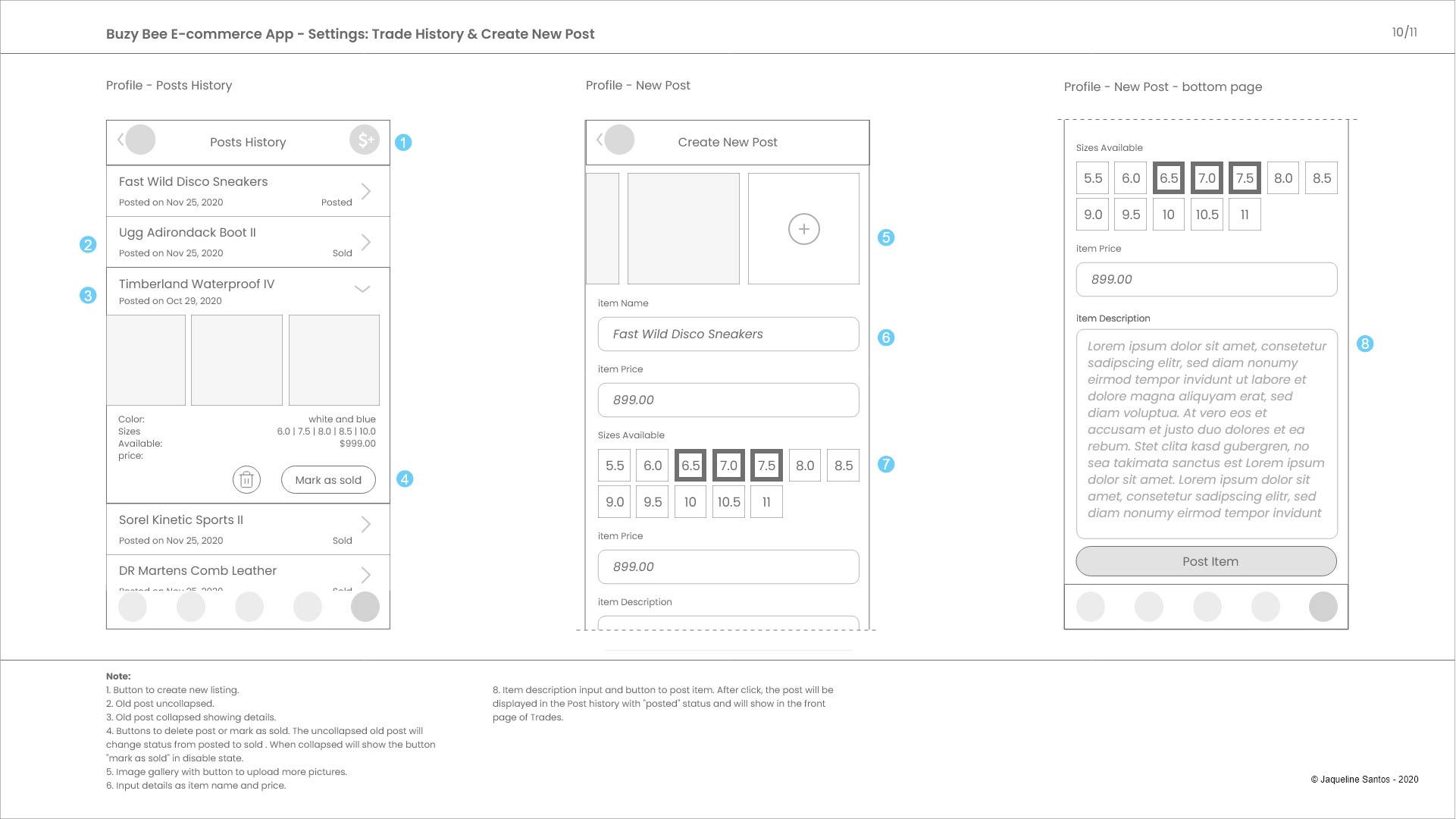Tap the Create New Post header title
Viewport: 1456px width, 819px height.
click(728, 143)
